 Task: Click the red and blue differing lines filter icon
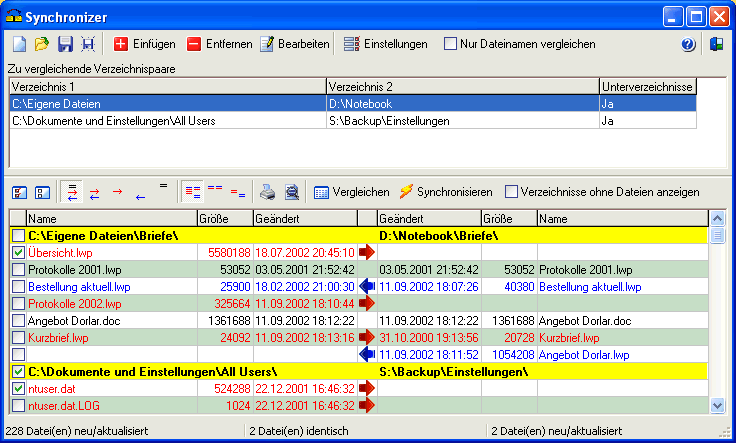(238, 193)
